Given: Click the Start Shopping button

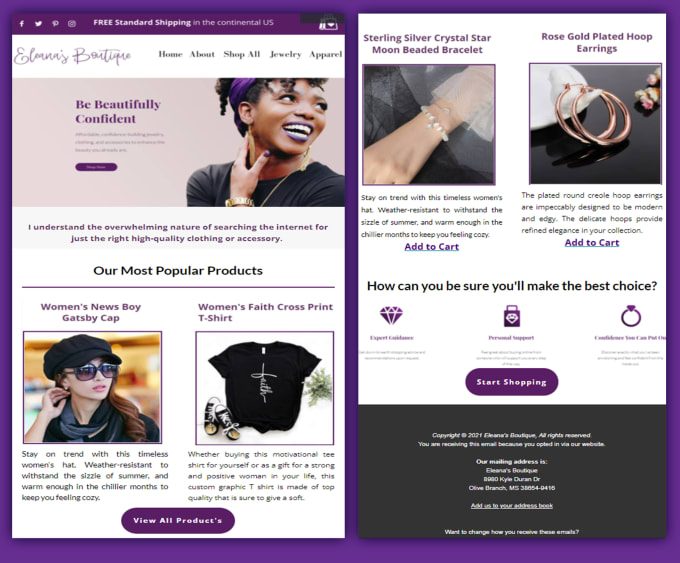Looking at the screenshot, I should [x=512, y=382].
